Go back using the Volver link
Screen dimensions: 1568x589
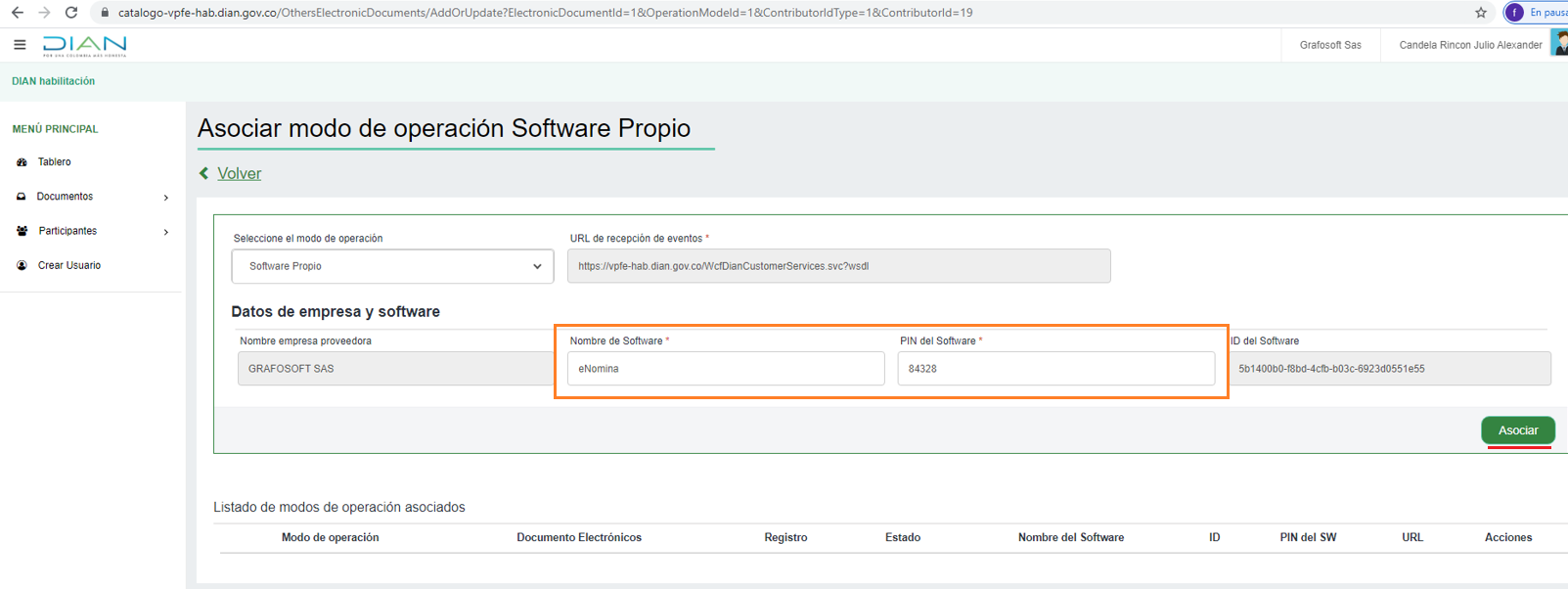239,173
